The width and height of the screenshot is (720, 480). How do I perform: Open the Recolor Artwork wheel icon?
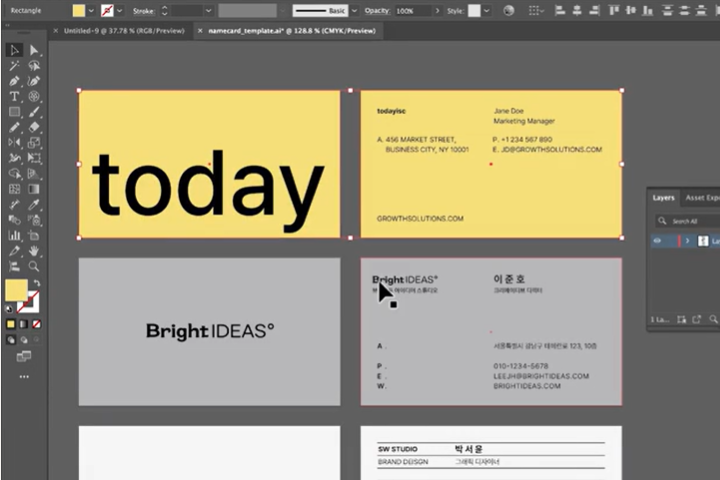508,11
